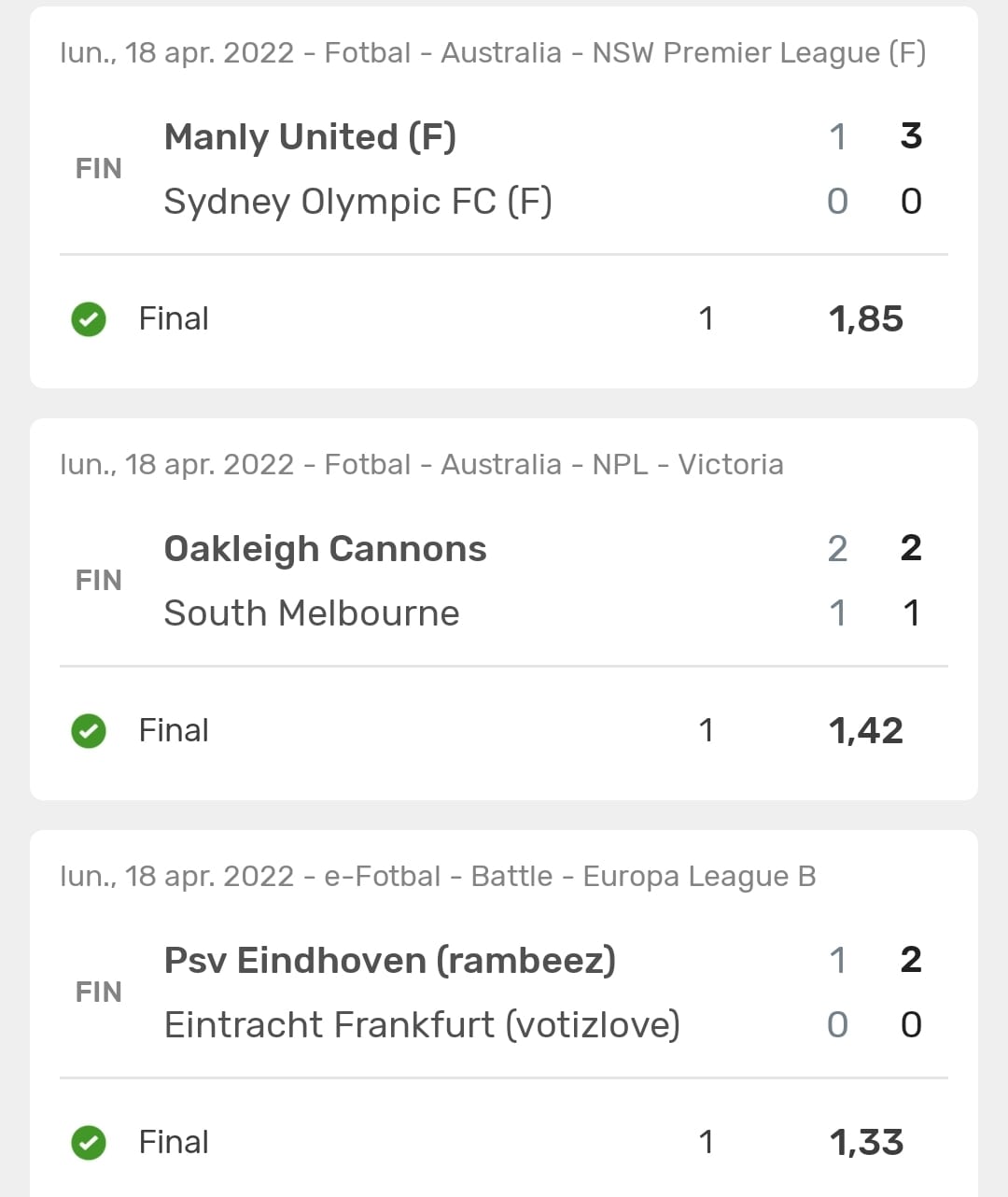Click FIN status of Oakleigh Cannons match
The width and height of the screenshot is (1008, 1197).
(x=98, y=581)
